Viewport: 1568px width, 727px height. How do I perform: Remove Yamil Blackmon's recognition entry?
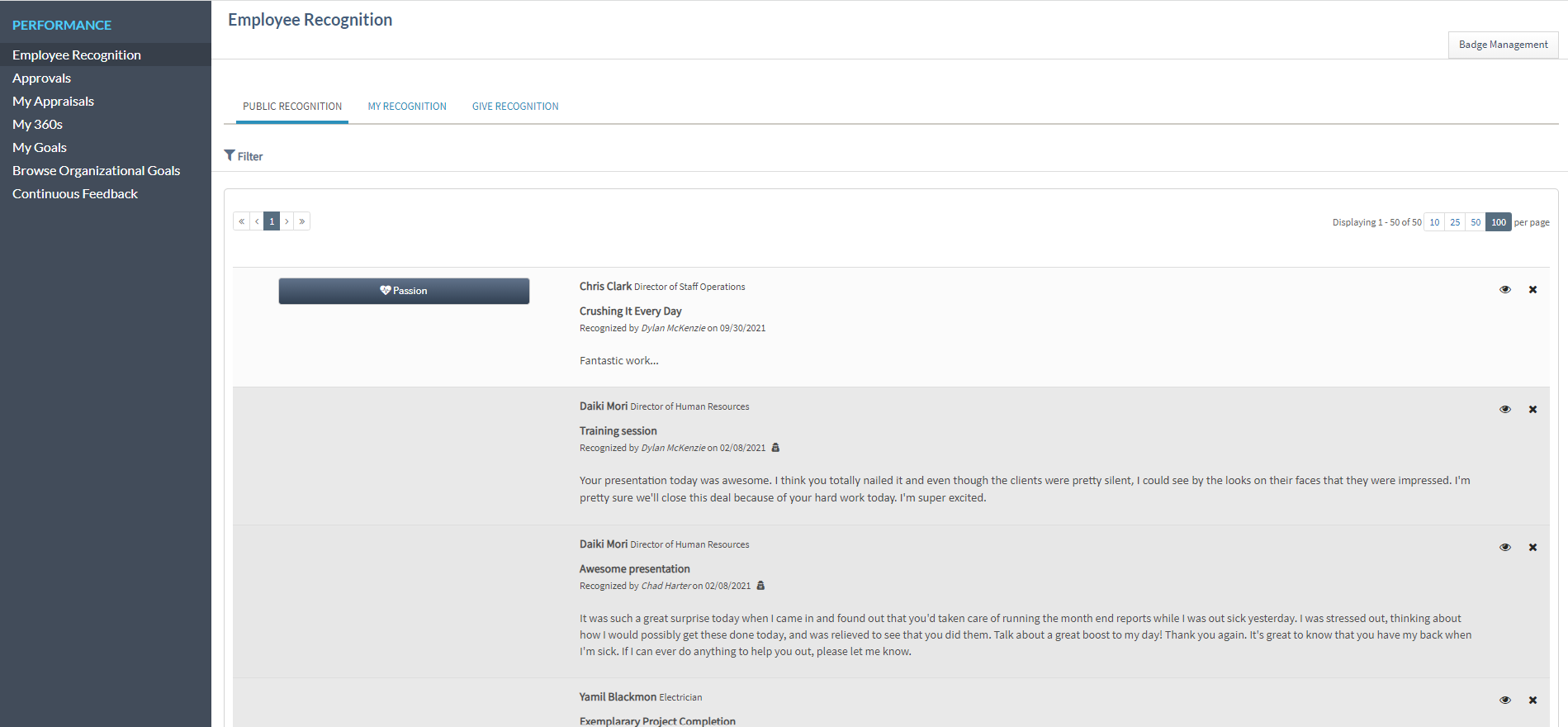1532,701
